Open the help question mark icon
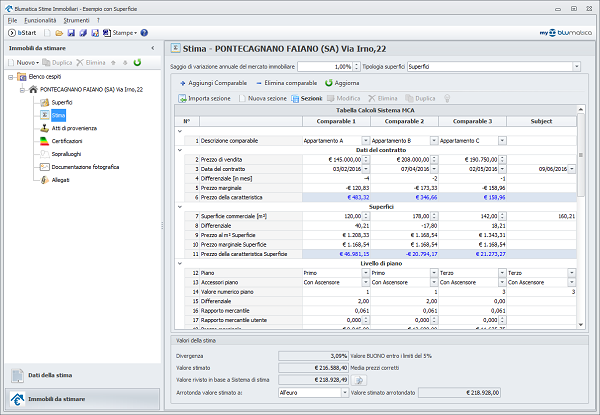The image size is (600, 415). pyautogui.click(x=144, y=33)
